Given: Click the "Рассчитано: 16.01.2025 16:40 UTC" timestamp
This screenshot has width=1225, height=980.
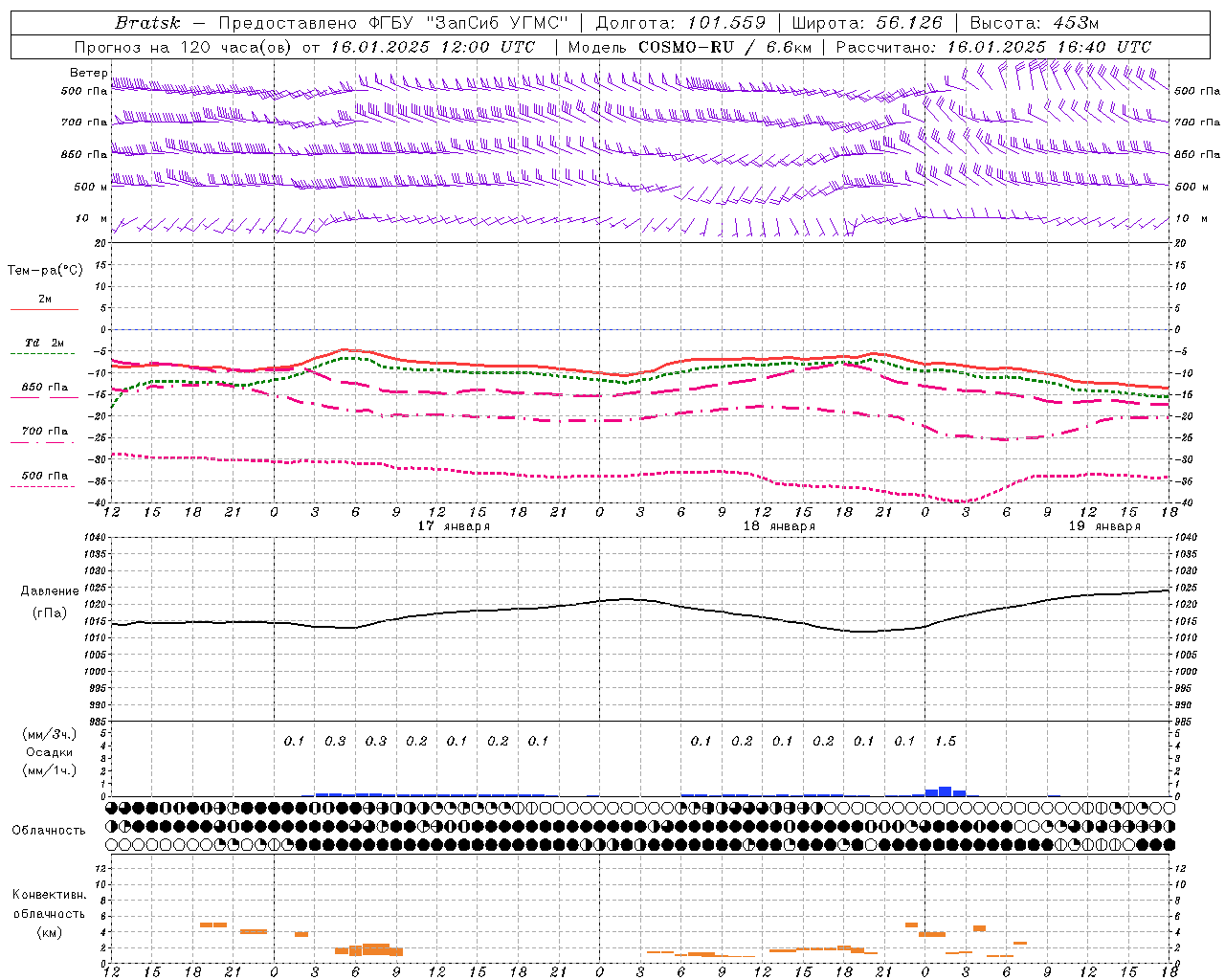Looking at the screenshot, I should [993, 47].
